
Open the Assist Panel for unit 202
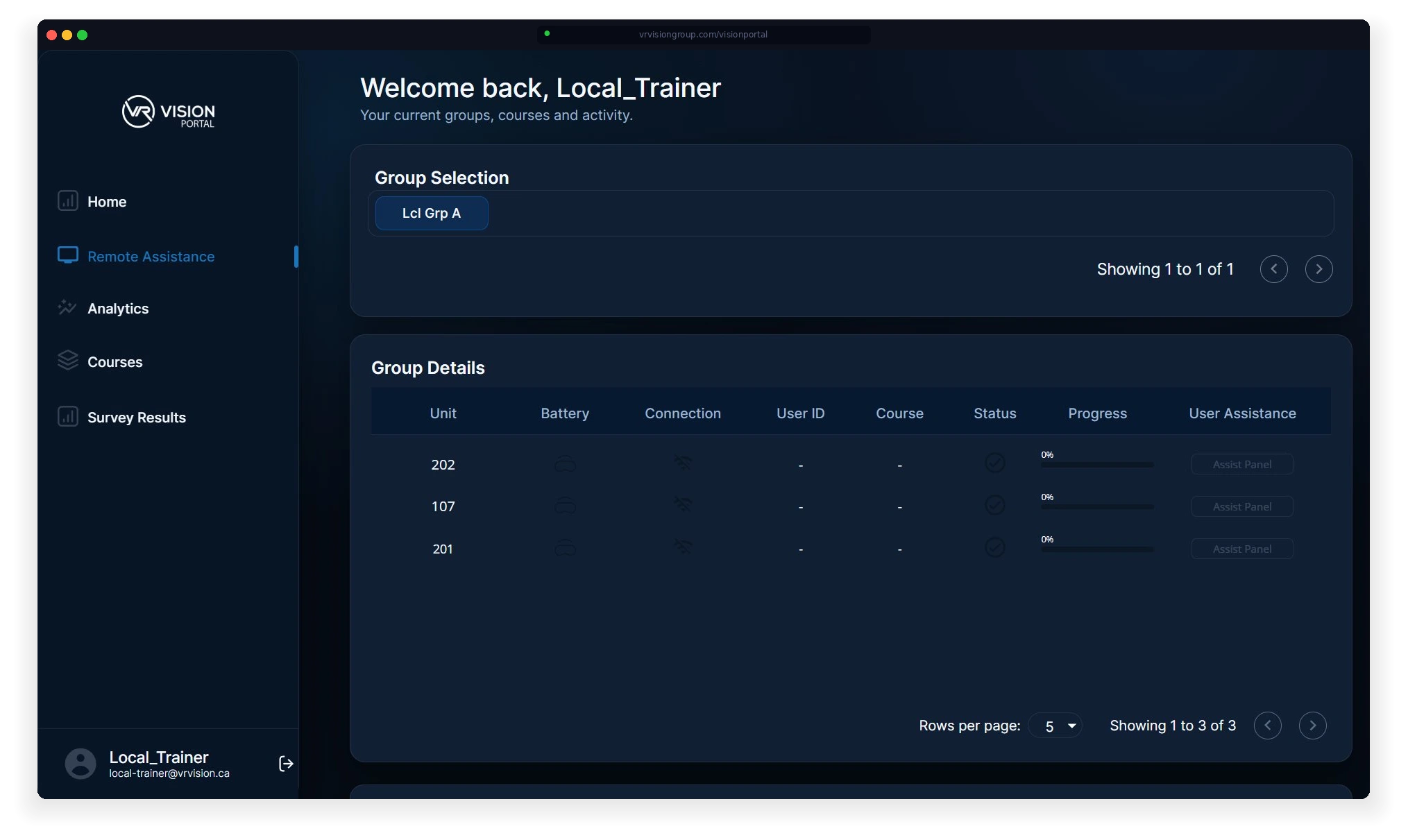coord(1241,463)
